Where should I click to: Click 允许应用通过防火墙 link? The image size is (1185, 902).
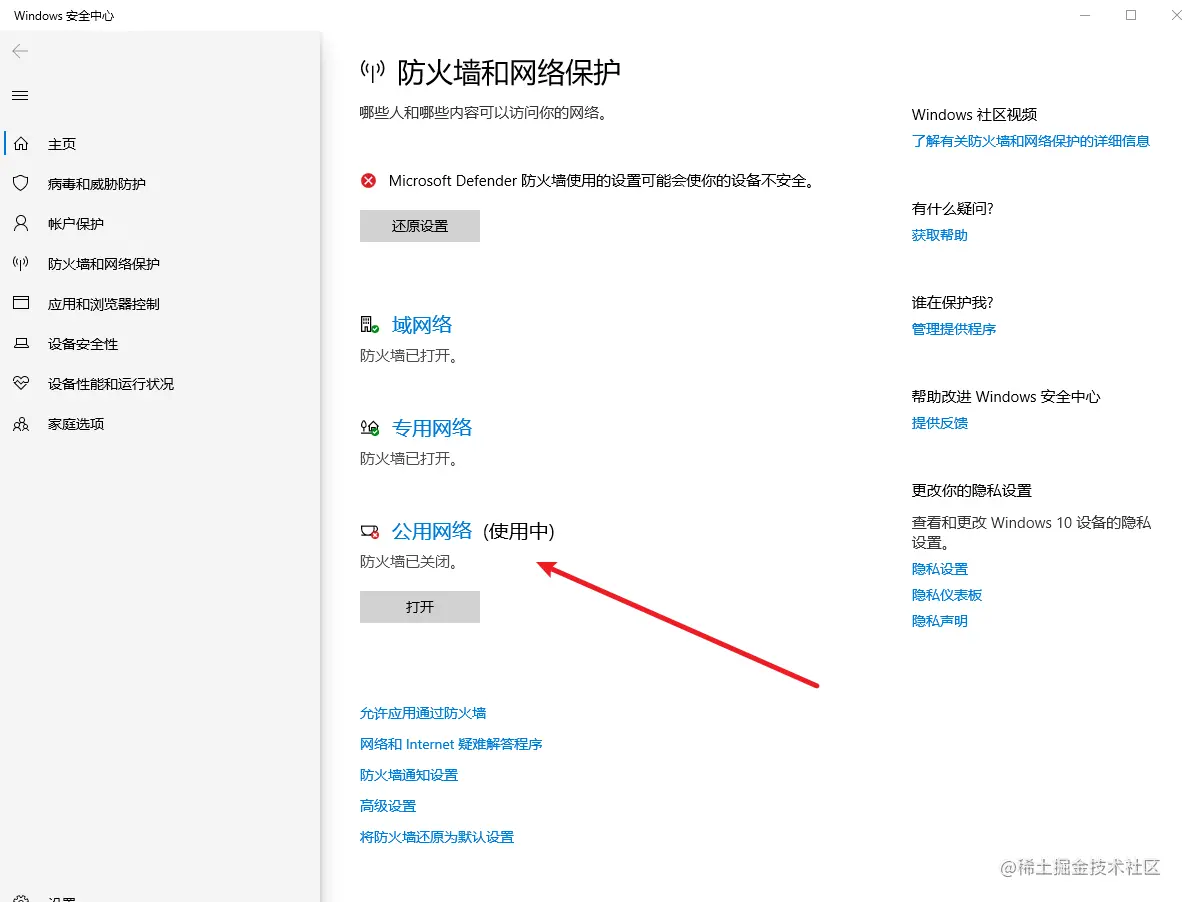[x=422, y=713]
